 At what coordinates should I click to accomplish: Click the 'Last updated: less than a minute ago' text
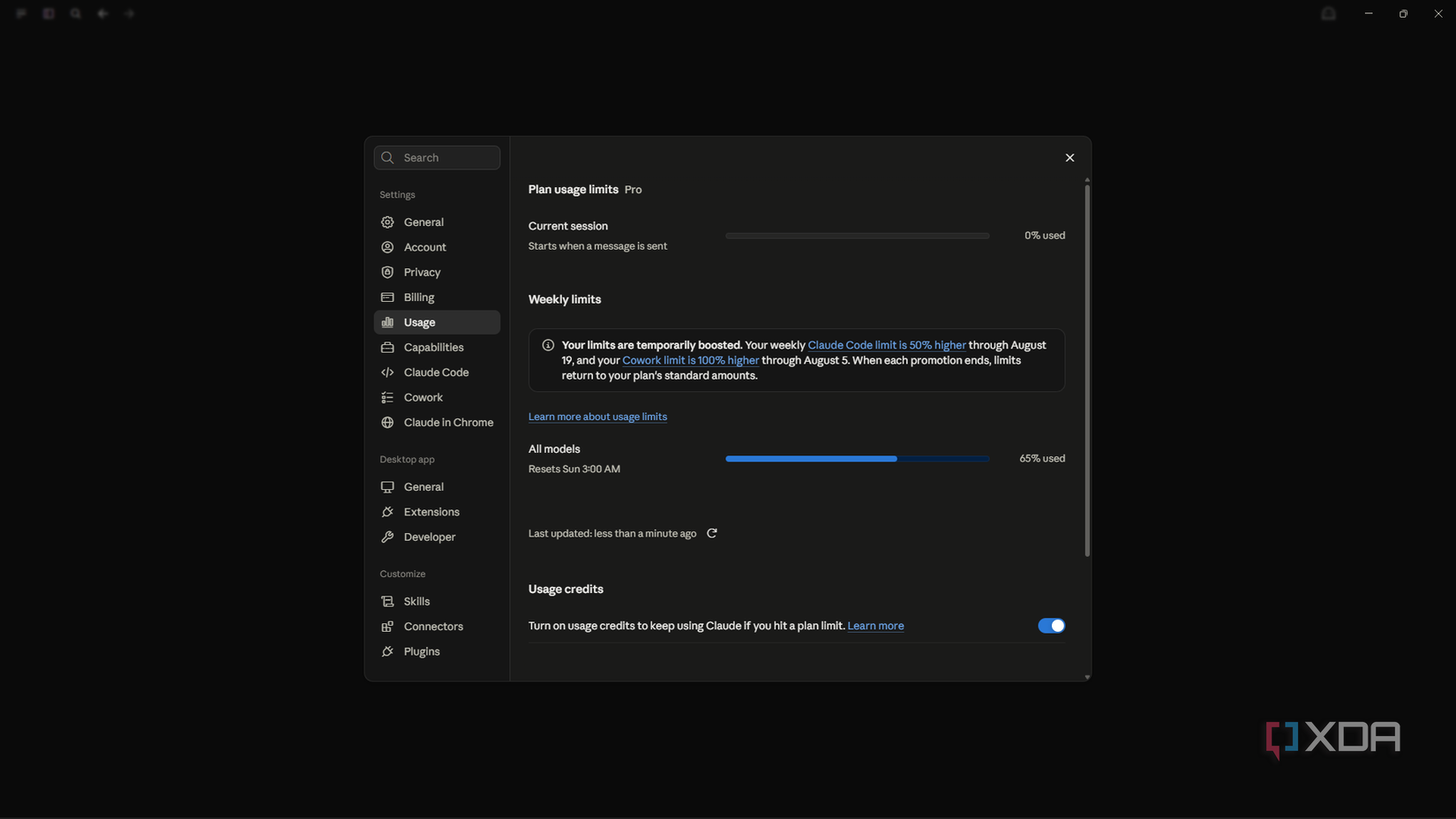(x=612, y=533)
